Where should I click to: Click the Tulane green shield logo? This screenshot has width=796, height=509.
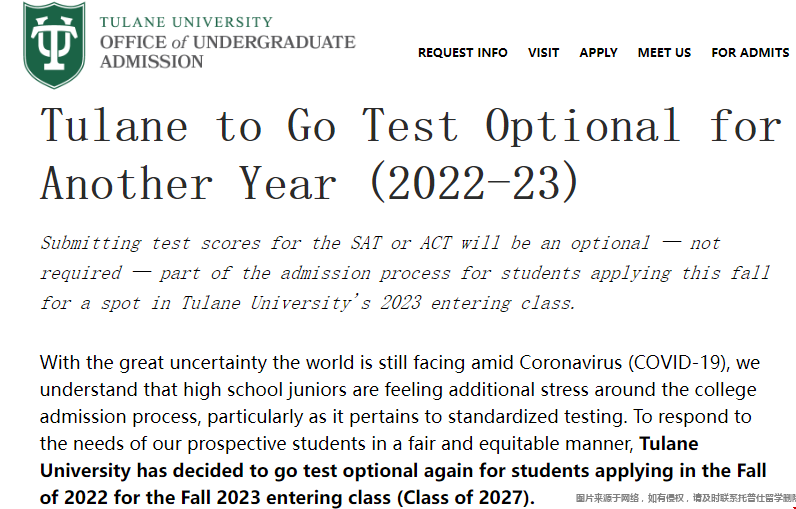click(54, 45)
